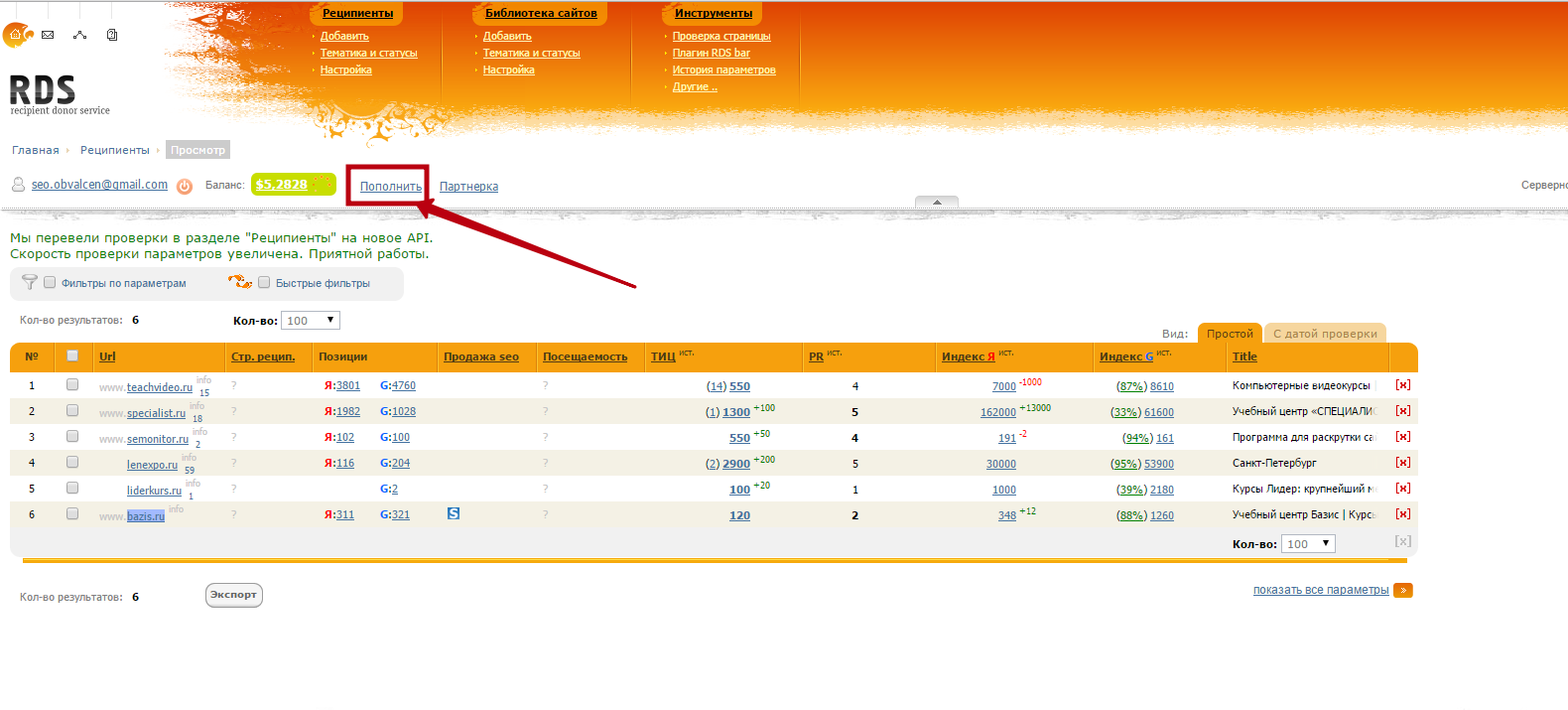Screen dimensions: 1568x710
Task: Delete the teachvideo.ru row with red X
Action: pos(1402,385)
